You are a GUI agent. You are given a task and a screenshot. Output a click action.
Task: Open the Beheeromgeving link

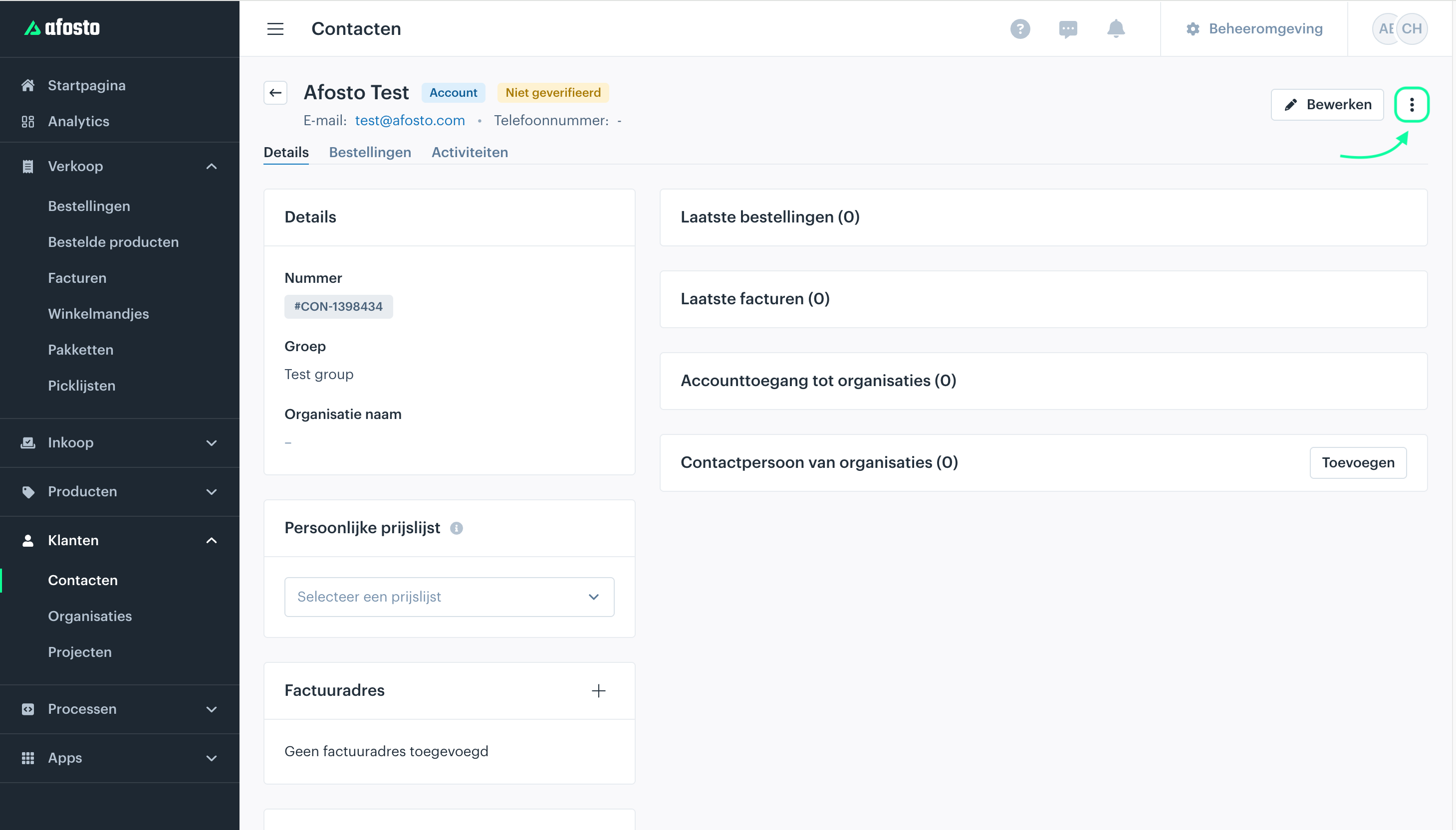1265,28
